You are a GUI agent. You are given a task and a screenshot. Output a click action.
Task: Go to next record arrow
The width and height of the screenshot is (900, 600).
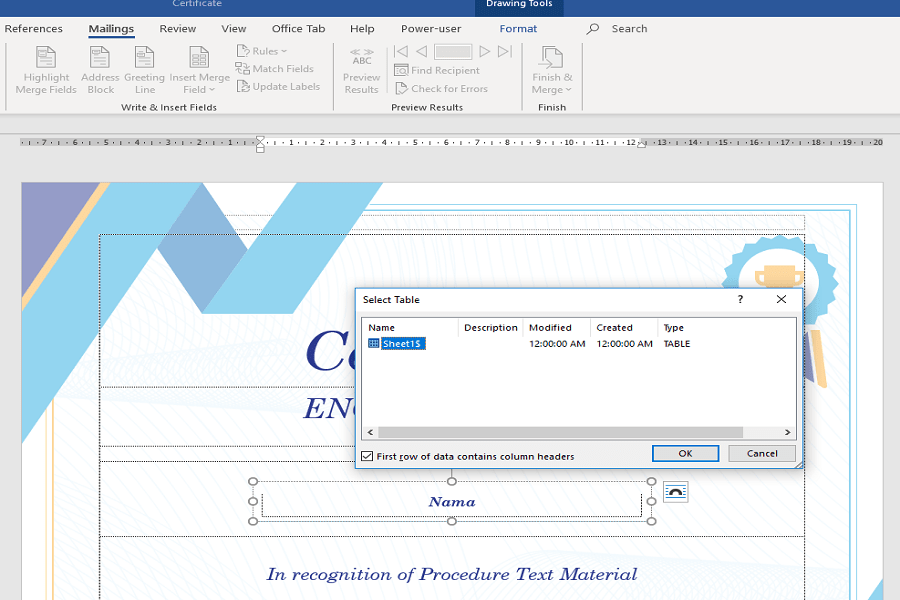coord(484,52)
